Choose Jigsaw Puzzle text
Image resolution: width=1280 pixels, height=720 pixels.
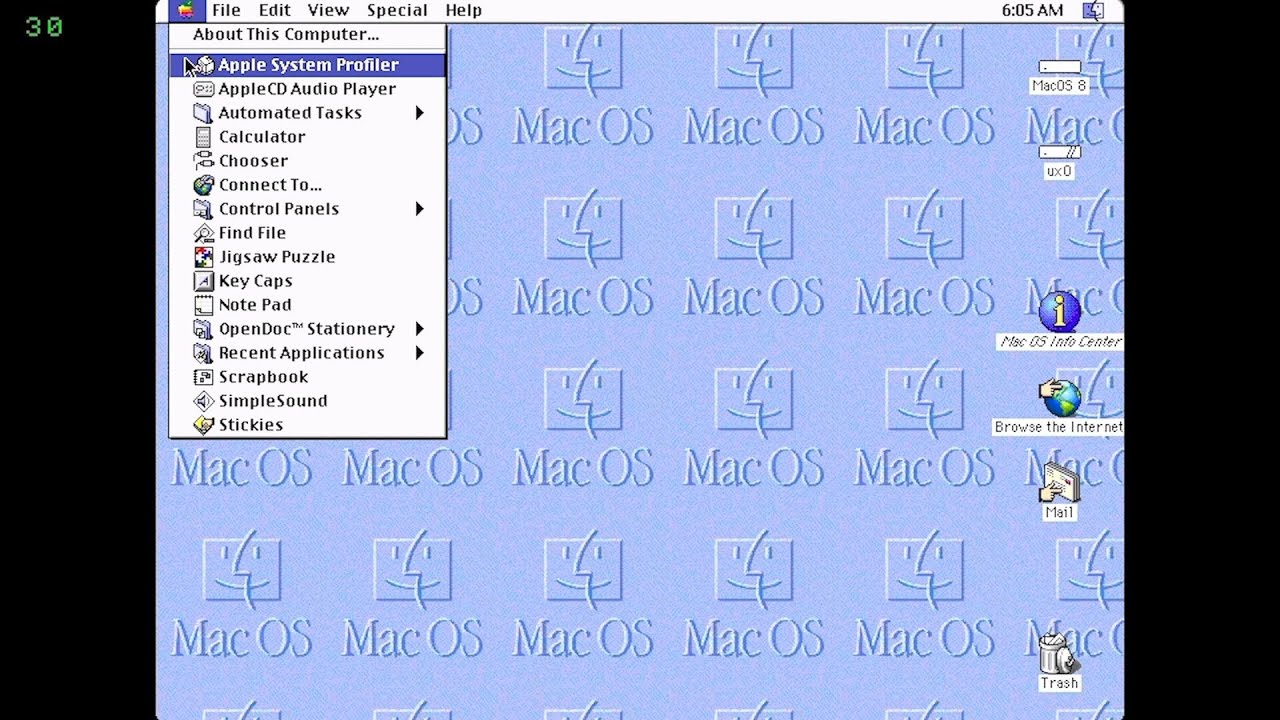[277, 257]
